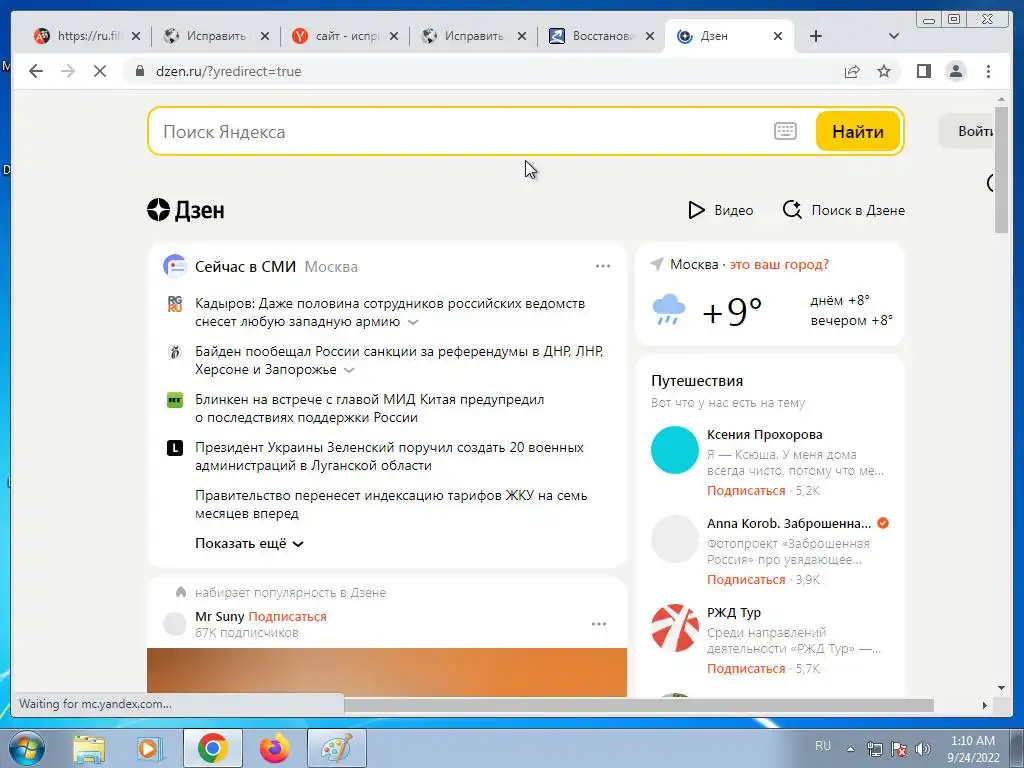Viewport: 1024px width, 768px height.
Task: Open the Видео section
Action: (x=720, y=210)
